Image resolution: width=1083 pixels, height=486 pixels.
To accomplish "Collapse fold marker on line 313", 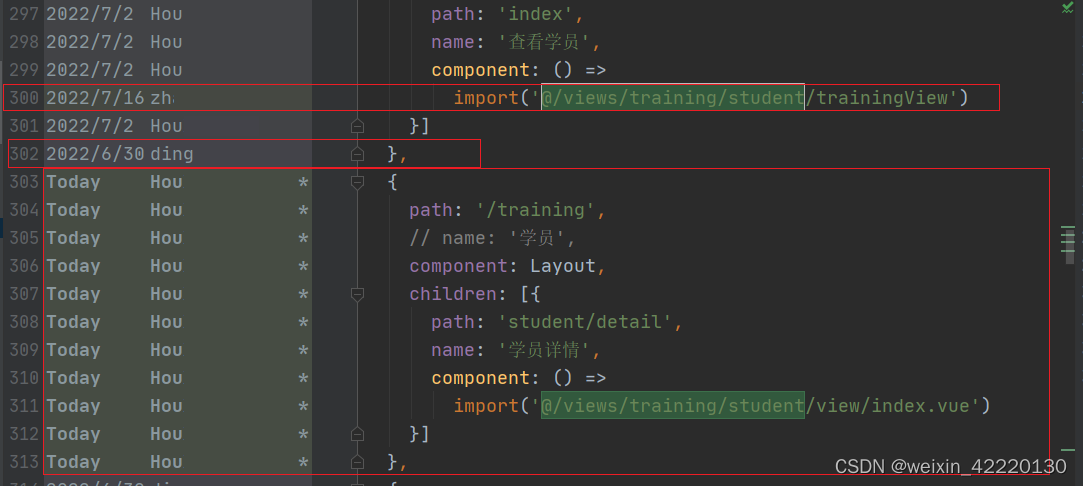I will [x=357, y=462].
